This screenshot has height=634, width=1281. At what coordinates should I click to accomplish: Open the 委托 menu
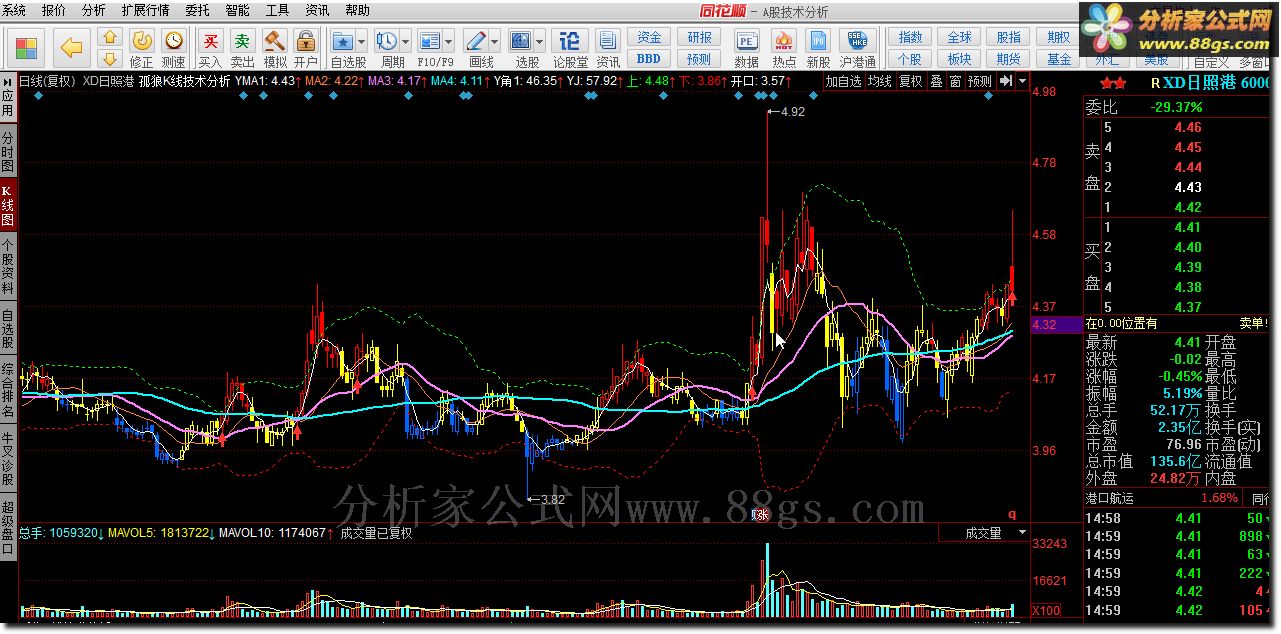click(x=198, y=11)
